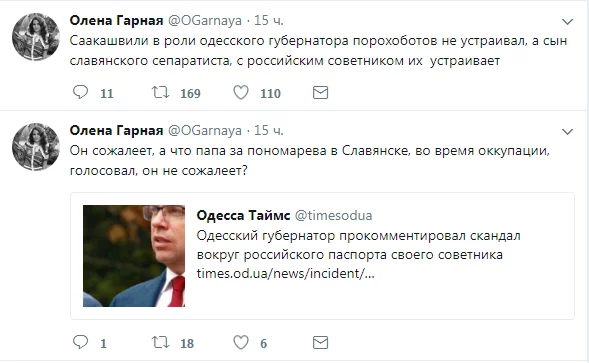
Task: Click the 15 ч. timestamp on second tweet
Action: tap(269, 130)
